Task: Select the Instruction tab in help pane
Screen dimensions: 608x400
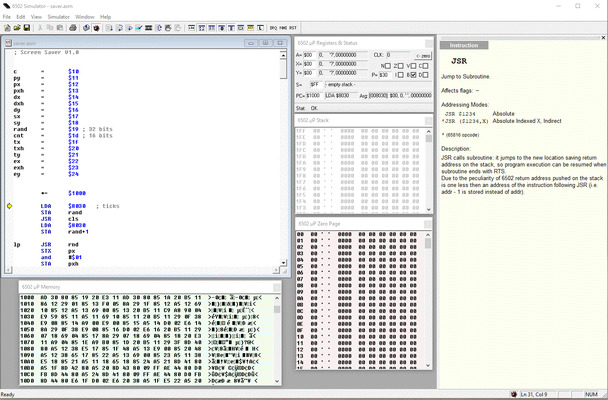Action: pos(464,45)
